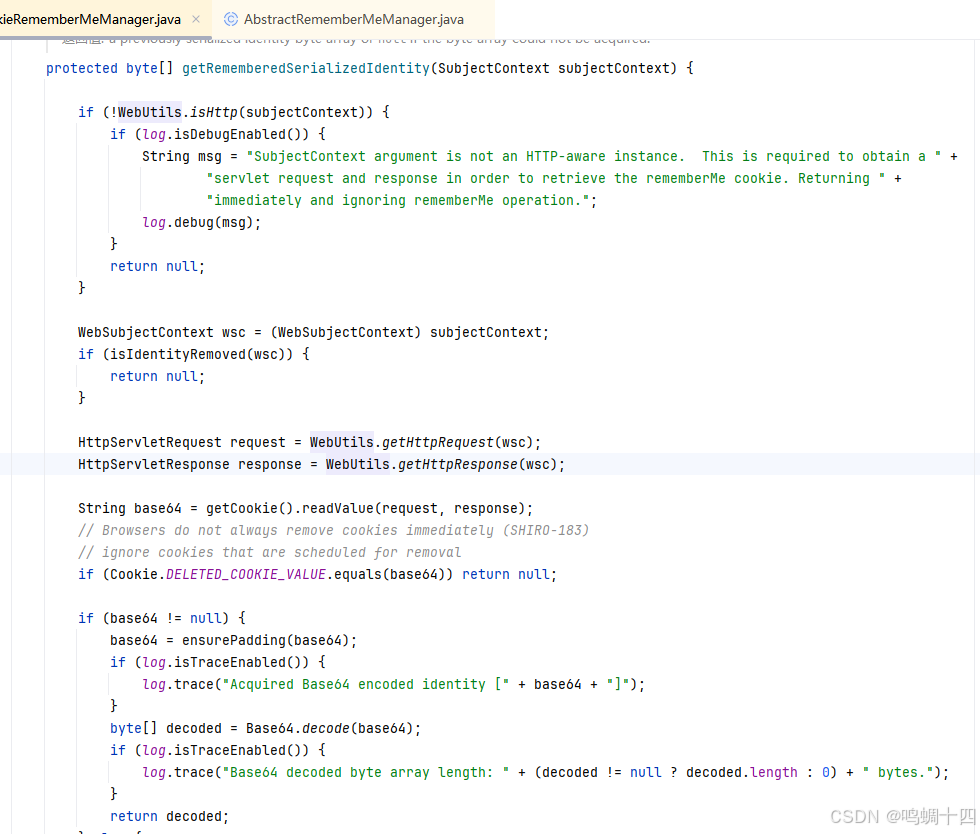
Task: Click 'HttpServletResponse response' declaration
Action: 189,465
